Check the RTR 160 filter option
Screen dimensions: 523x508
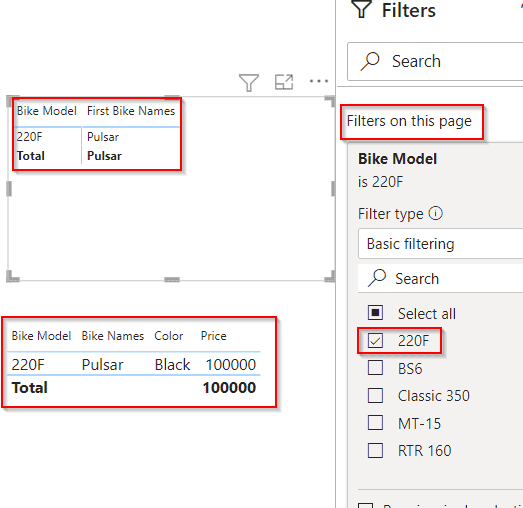375,451
